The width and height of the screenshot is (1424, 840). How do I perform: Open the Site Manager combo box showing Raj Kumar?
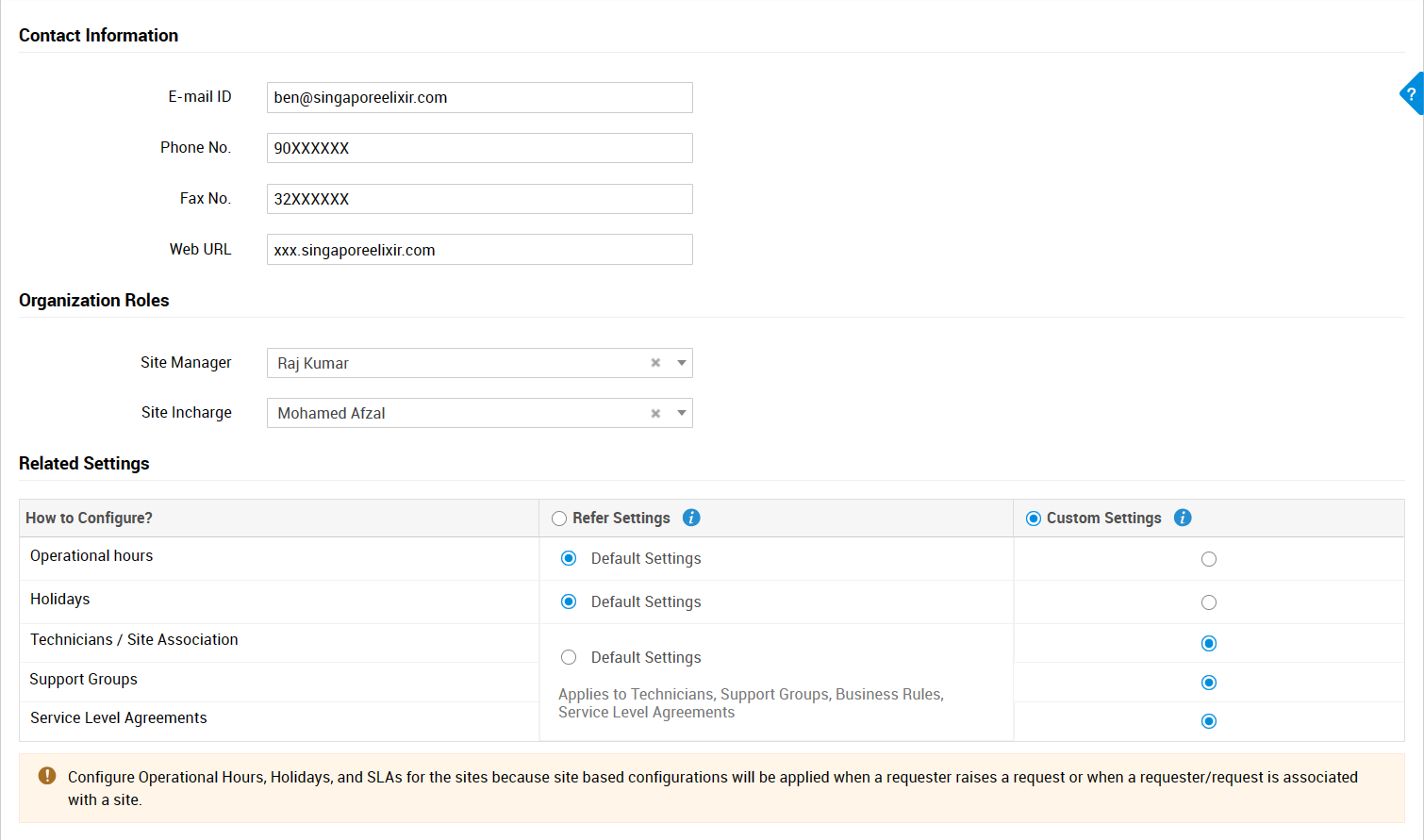453,363
